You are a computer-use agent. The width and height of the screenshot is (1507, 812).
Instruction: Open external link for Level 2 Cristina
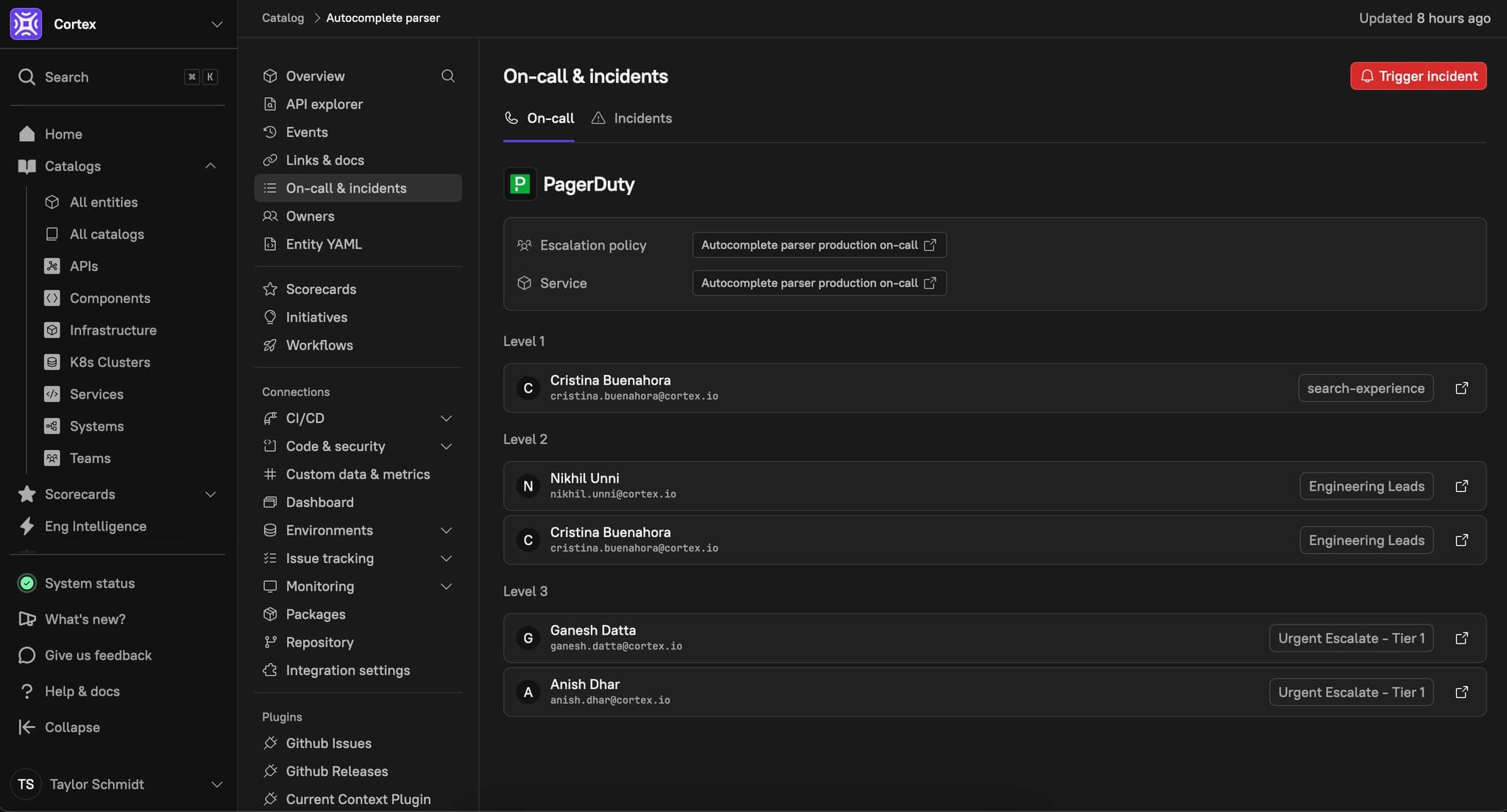[x=1461, y=541]
